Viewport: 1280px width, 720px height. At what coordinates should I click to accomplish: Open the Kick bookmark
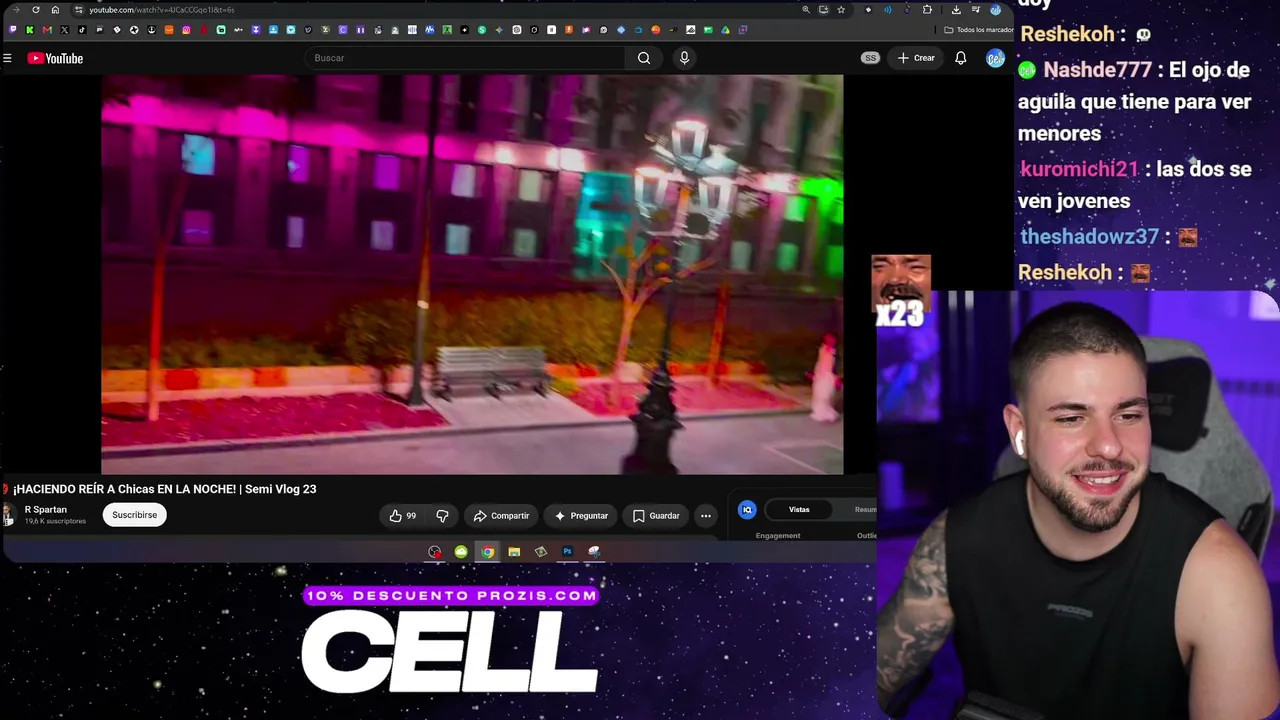pyautogui.click(x=30, y=30)
